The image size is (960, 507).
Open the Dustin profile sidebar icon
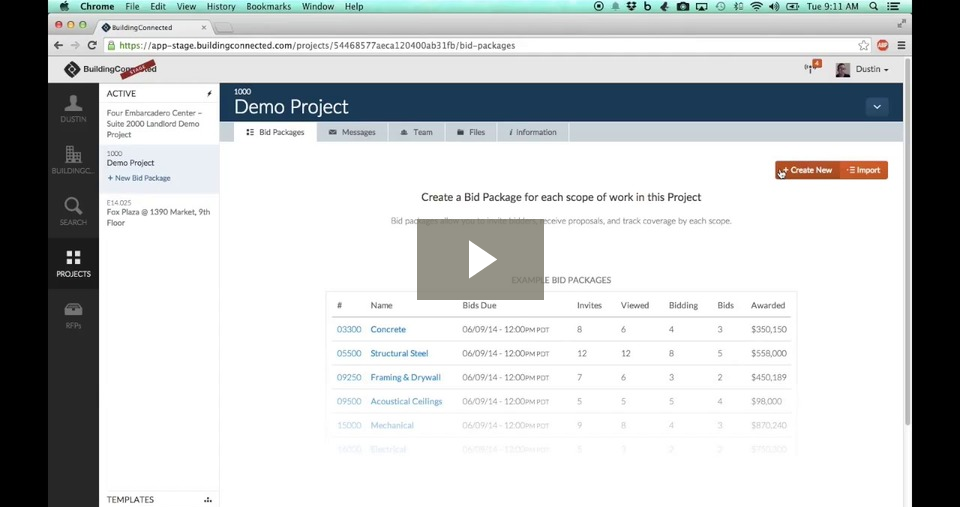73,108
